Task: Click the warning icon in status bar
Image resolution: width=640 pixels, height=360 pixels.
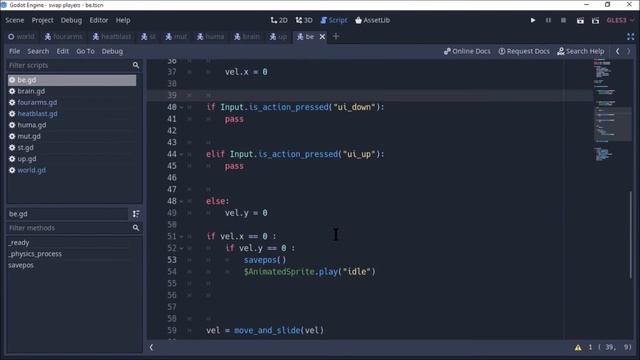Action: (578, 348)
